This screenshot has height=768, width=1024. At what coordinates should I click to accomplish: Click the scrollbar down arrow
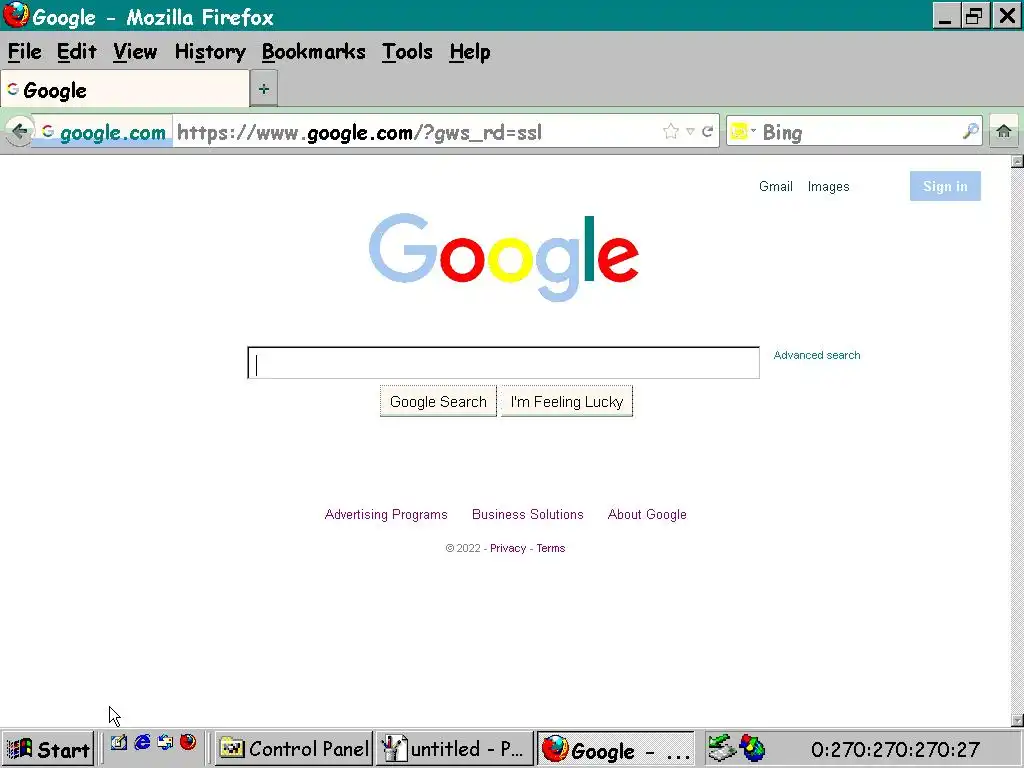[x=1017, y=720]
